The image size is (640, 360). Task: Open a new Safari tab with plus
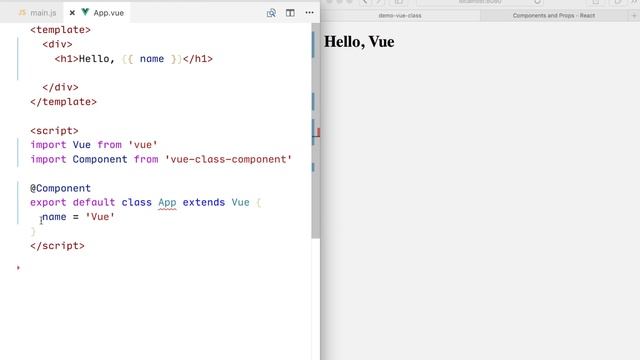pyautogui.click(x=634, y=16)
